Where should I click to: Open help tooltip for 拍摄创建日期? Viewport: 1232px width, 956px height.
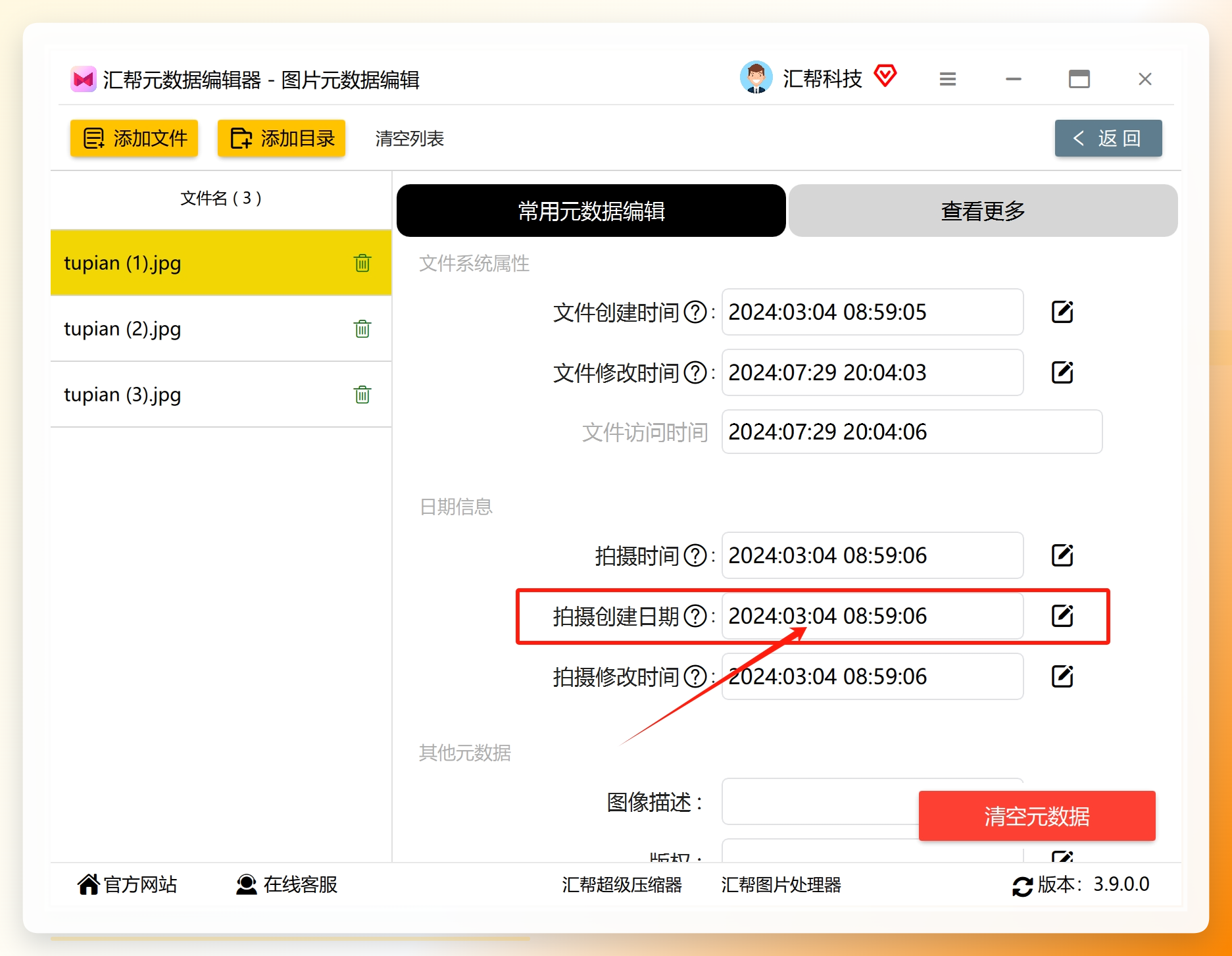(x=695, y=616)
